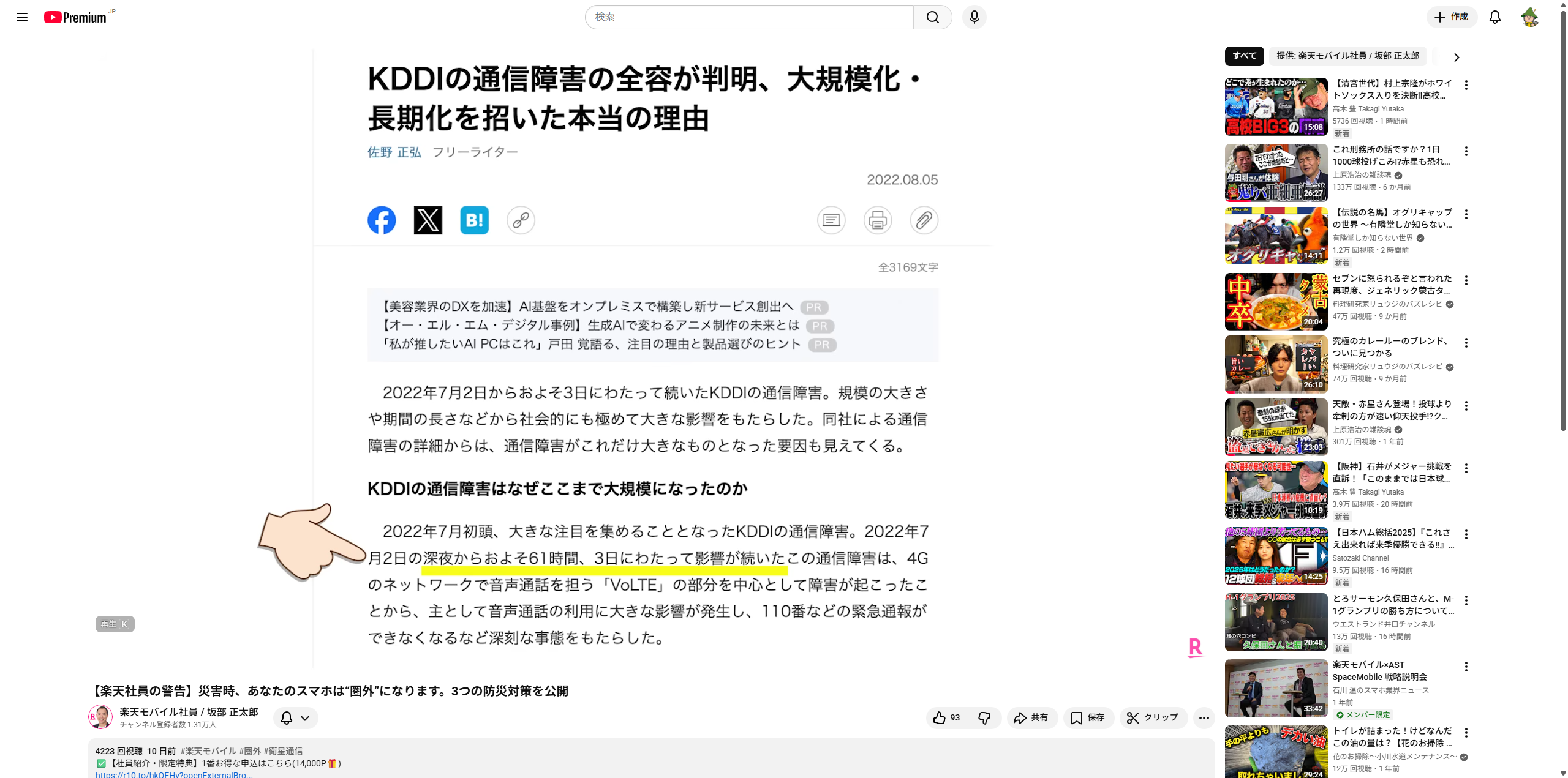Open the user avatar account menu

tap(1530, 17)
